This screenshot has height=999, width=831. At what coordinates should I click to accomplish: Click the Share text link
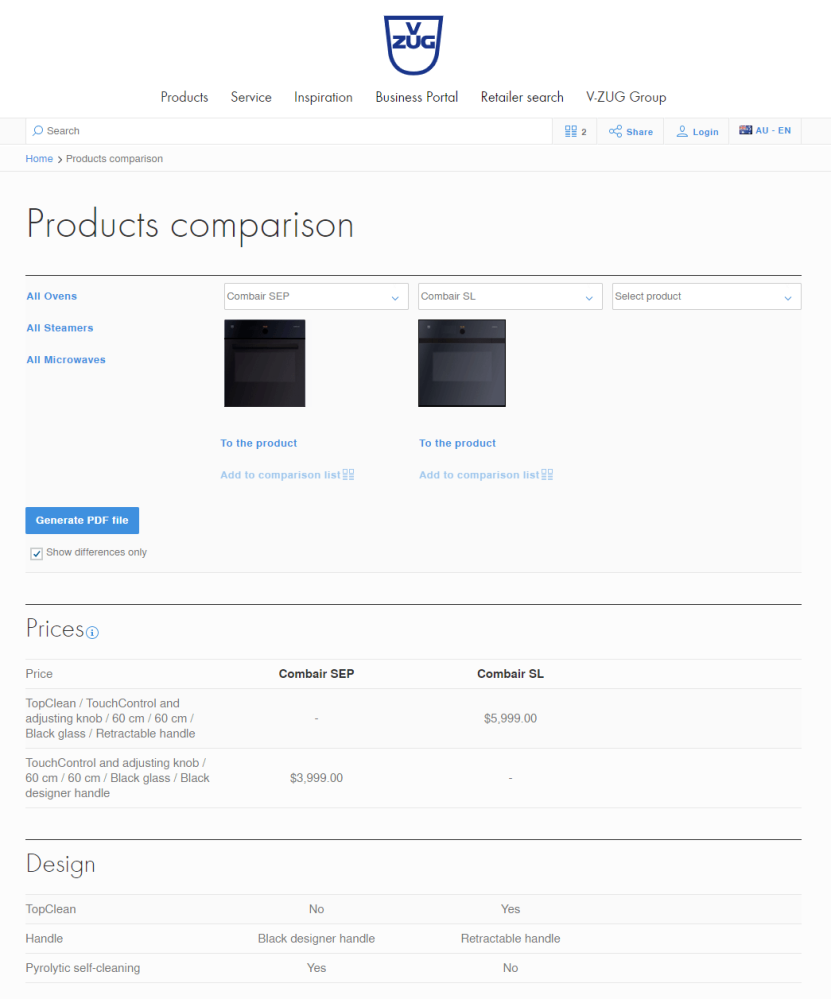(x=639, y=132)
